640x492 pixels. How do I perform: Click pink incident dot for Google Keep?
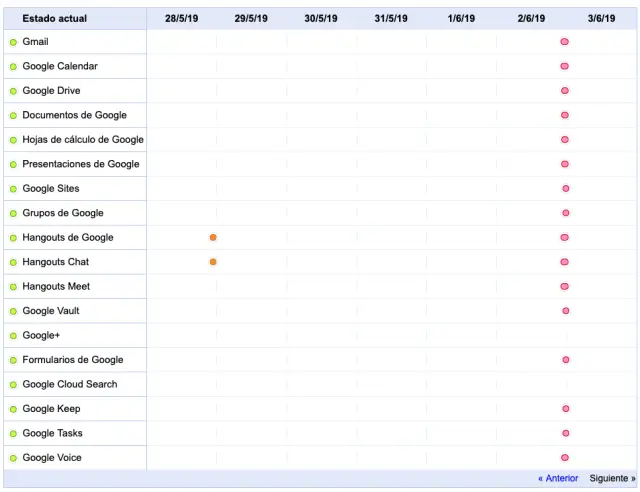(565, 409)
